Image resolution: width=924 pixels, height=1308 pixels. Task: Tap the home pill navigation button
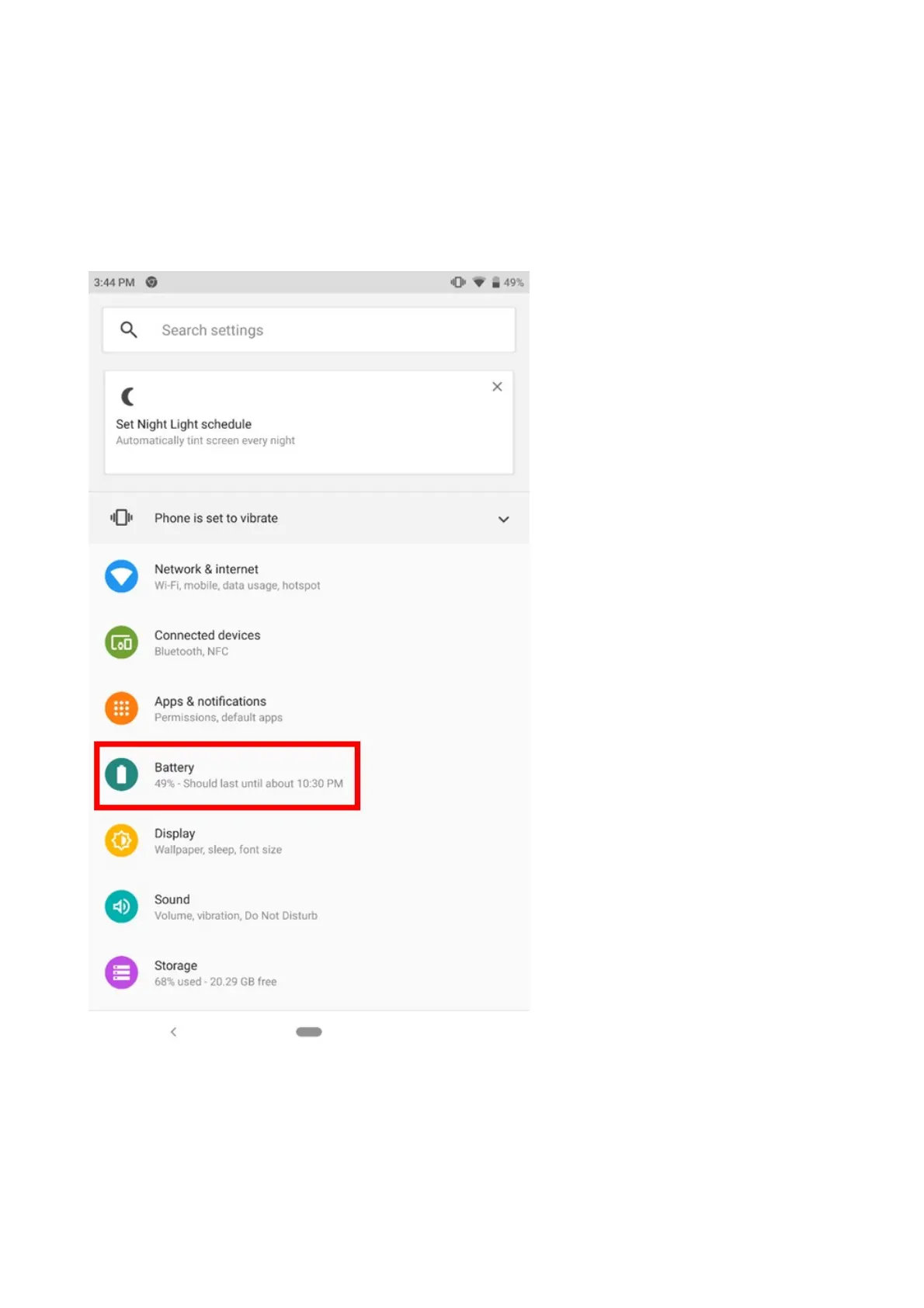click(309, 1031)
